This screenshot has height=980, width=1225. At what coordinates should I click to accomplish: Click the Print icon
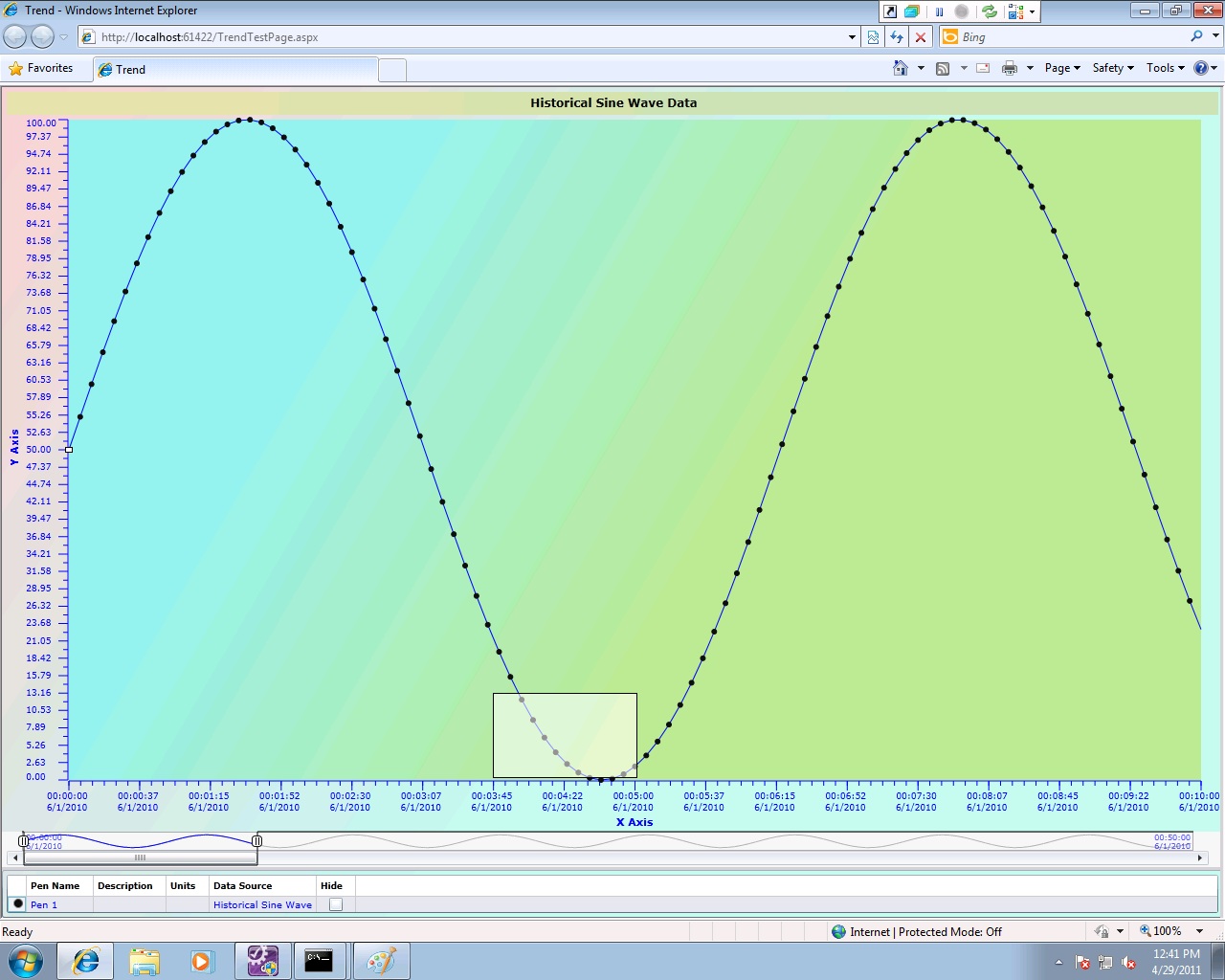click(1009, 68)
